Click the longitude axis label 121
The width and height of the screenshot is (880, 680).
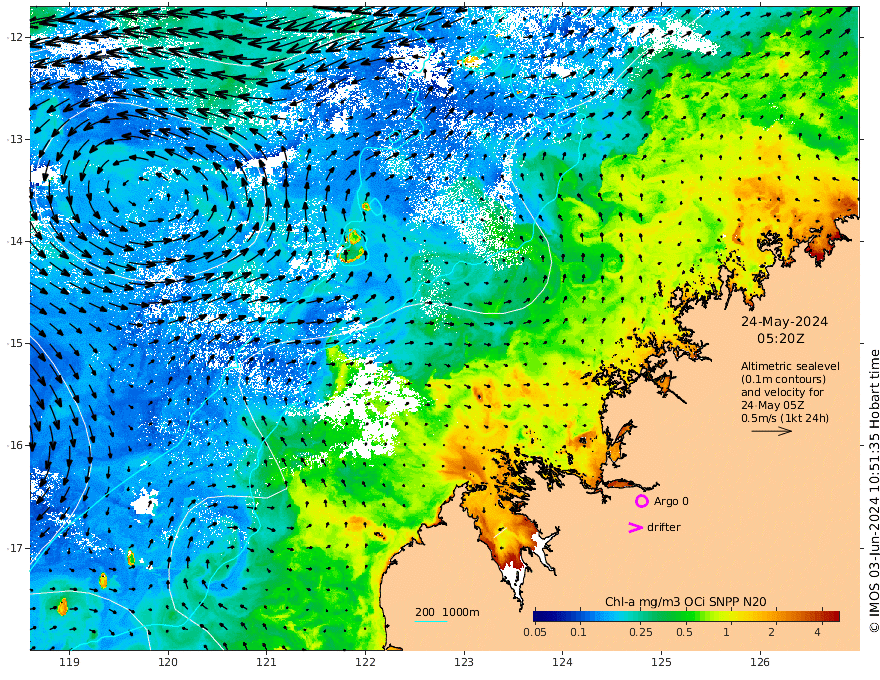(267, 663)
